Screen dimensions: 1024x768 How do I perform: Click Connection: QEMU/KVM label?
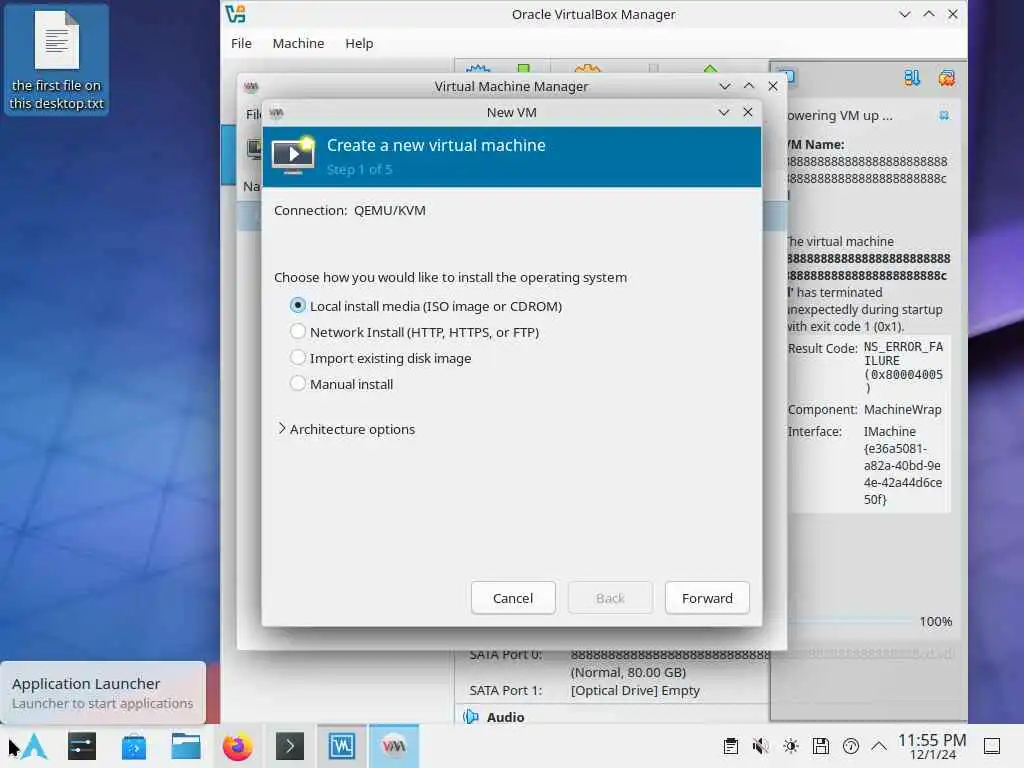tap(350, 211)
